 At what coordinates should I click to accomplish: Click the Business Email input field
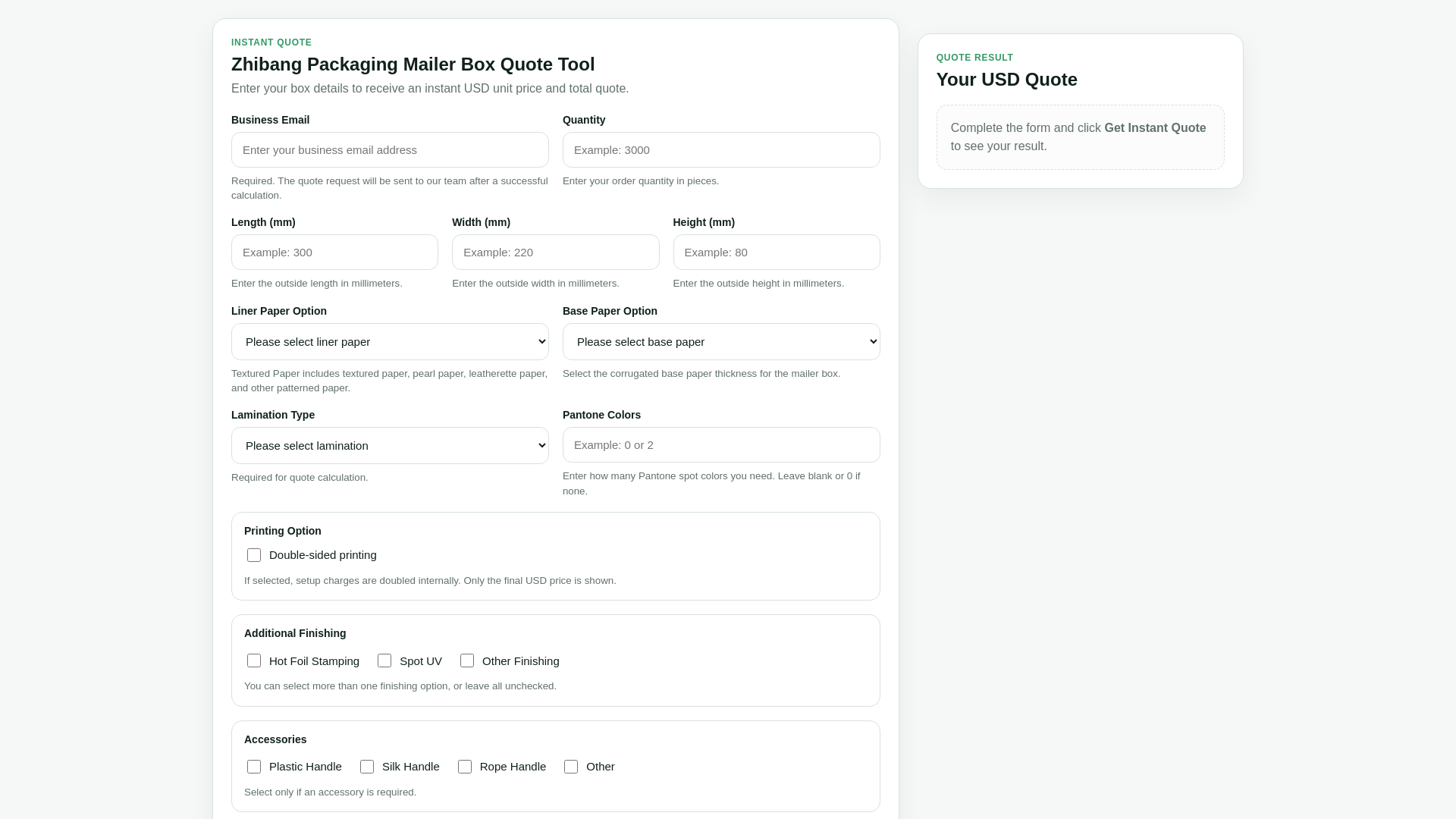pyautogui.click(x=390, y=150)
